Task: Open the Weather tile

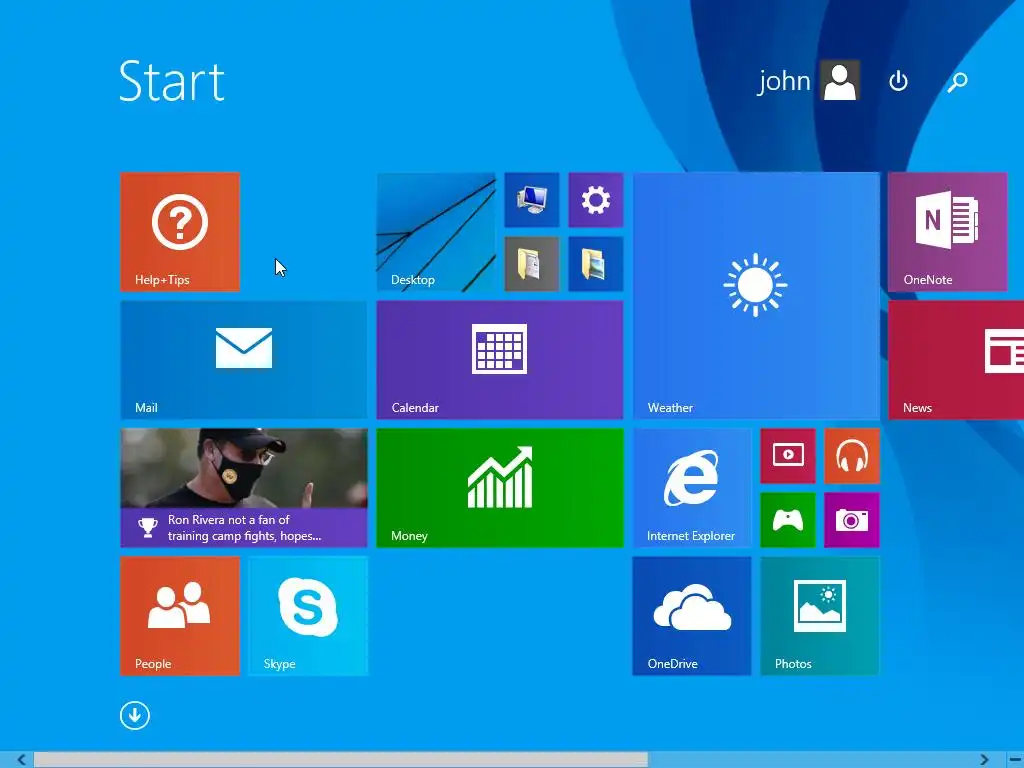Action: (756, 296)
